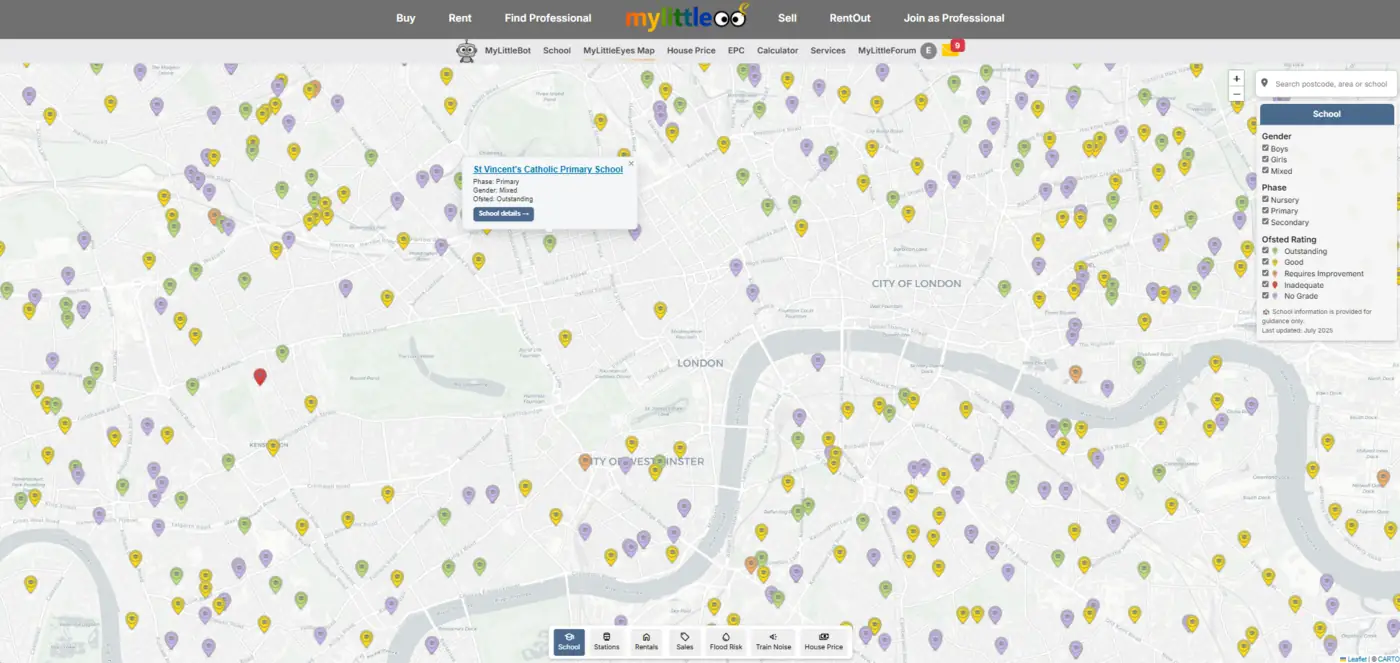Open the Rentals overlay on the map
The width and height of the screenshot is (1400, 663).
[x=646, y=641]
